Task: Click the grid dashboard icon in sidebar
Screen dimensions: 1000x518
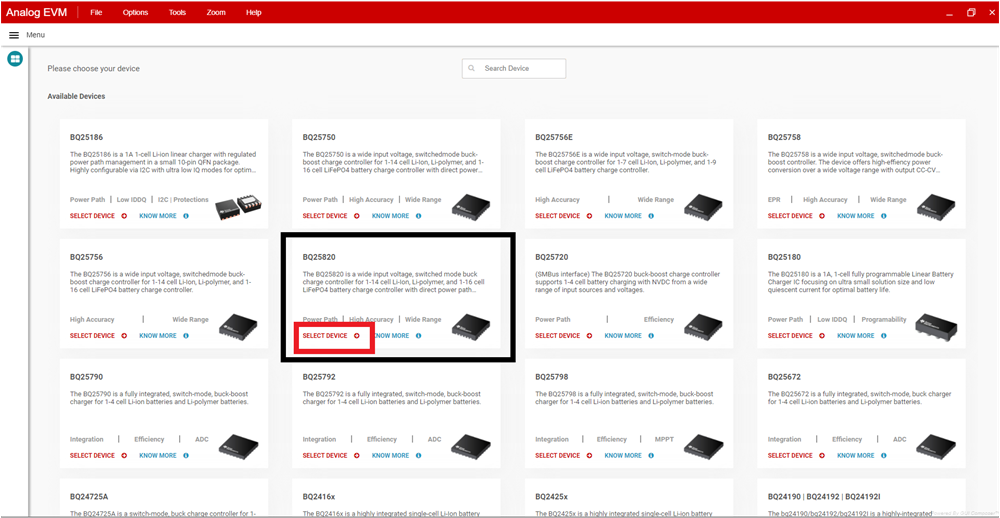Action: click(x=15, y=59)
